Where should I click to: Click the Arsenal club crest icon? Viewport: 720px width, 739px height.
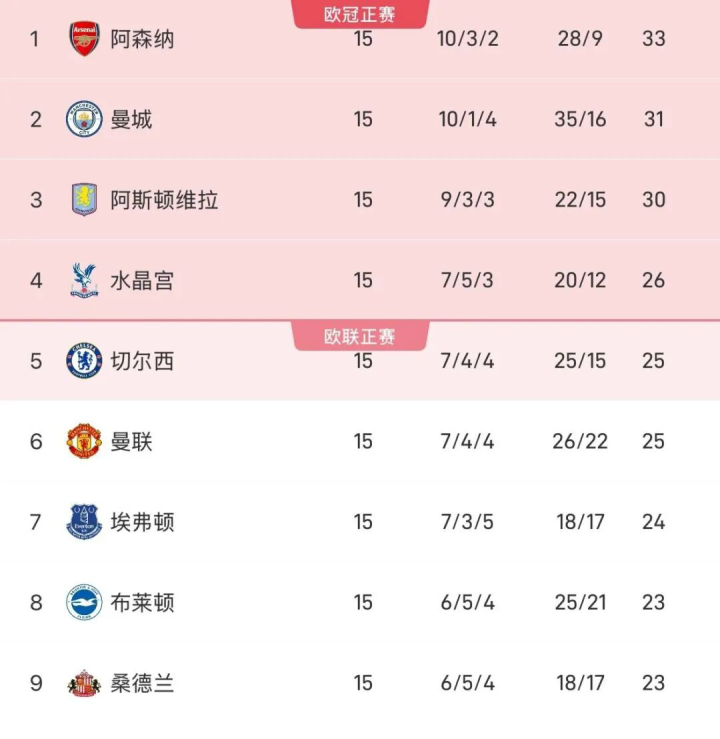tap(84, 39)
